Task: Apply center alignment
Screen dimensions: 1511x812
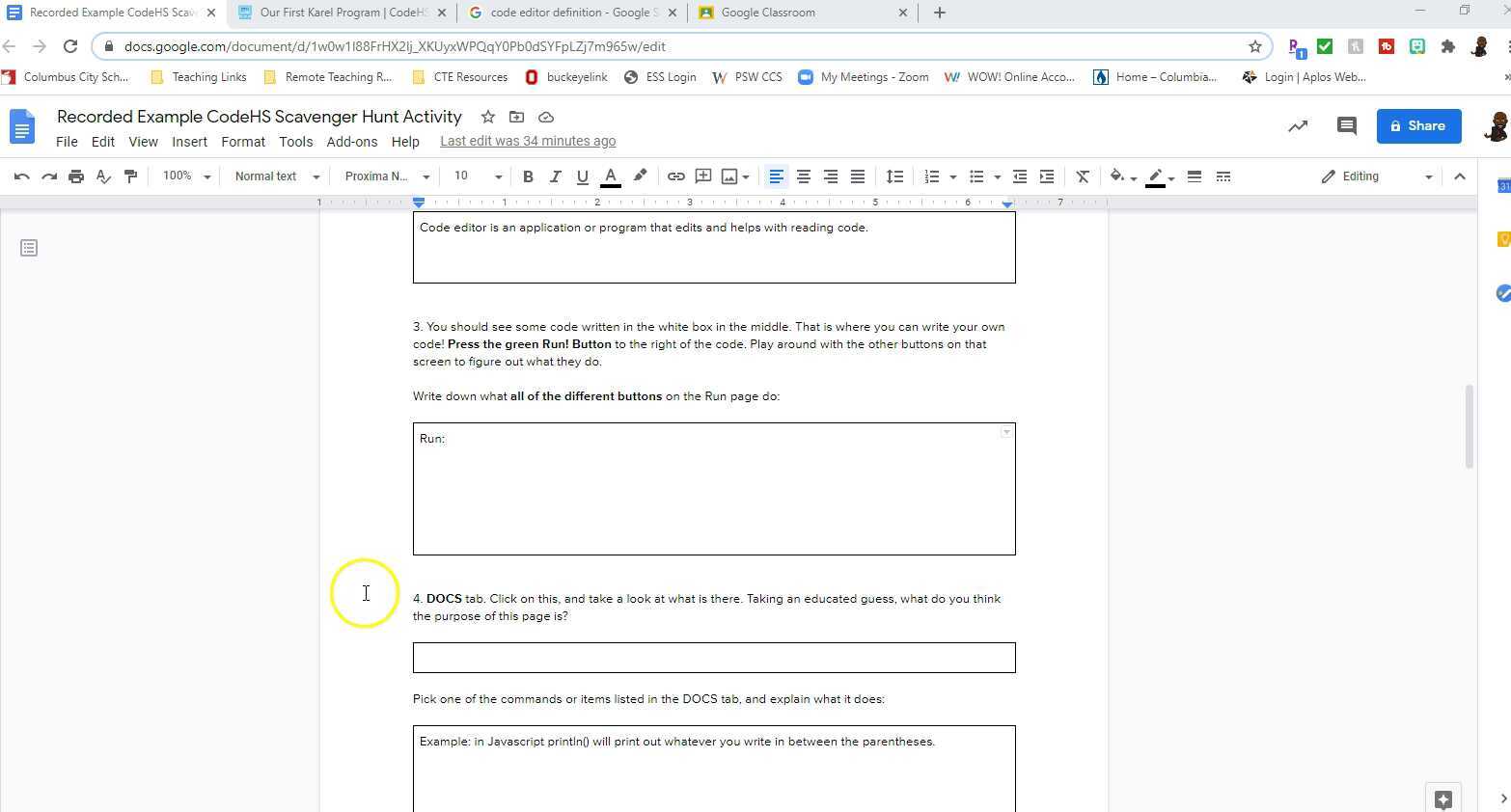Action: click(803, 176)
